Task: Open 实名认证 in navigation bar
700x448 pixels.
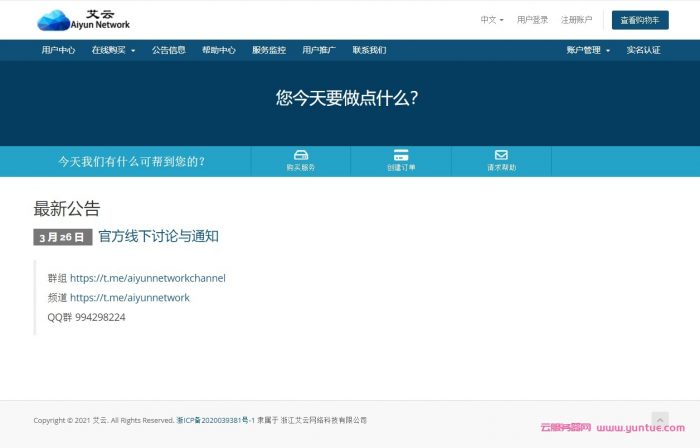Action: 643,50
